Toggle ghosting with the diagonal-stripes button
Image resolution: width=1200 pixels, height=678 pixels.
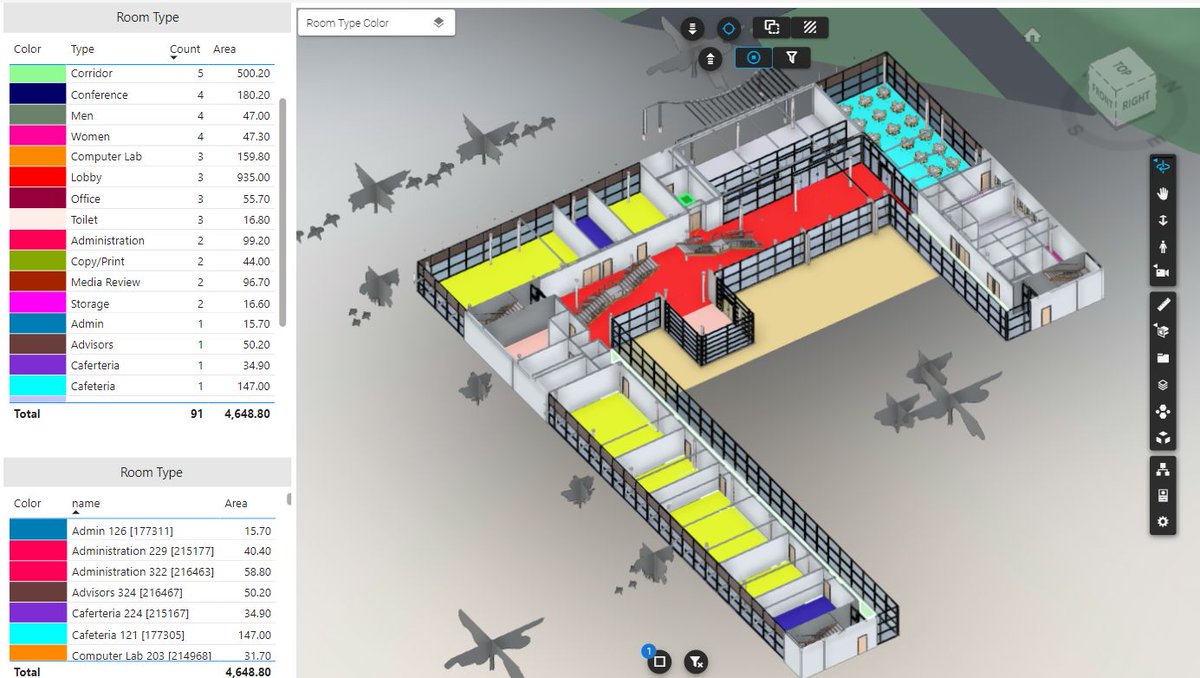(x=810, y=28)
